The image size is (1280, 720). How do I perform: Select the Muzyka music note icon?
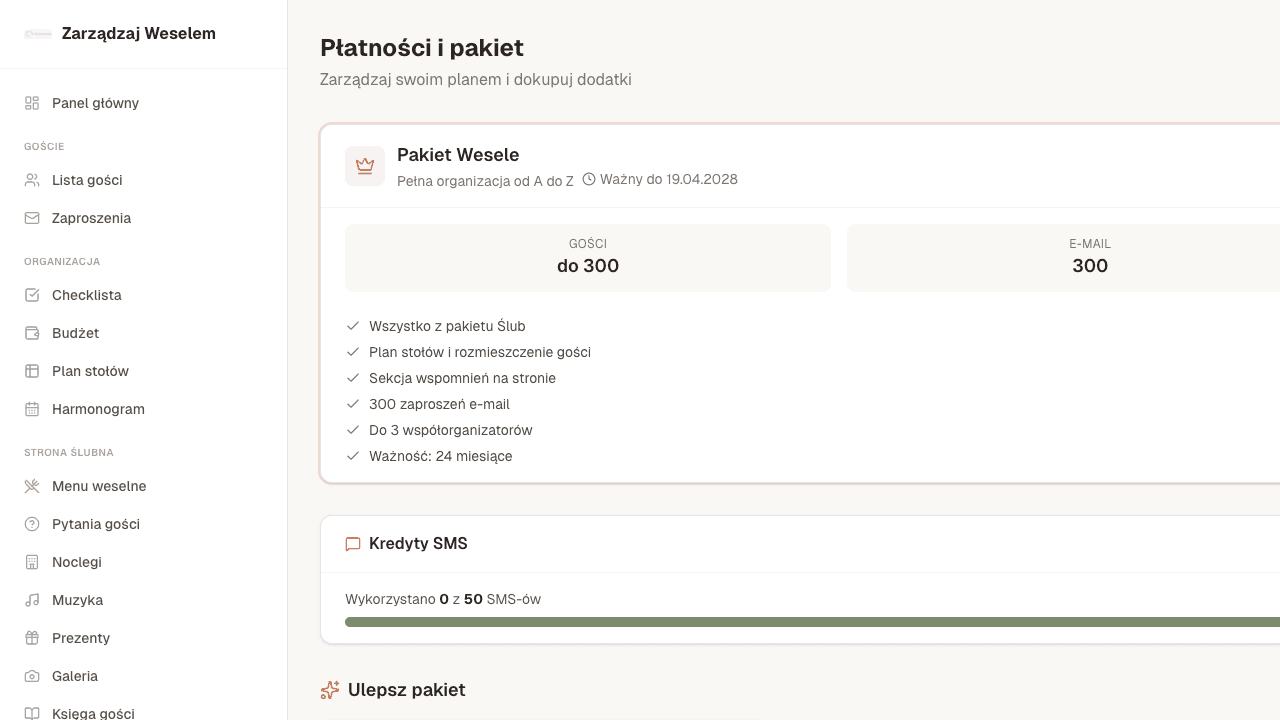pos(31,600)
